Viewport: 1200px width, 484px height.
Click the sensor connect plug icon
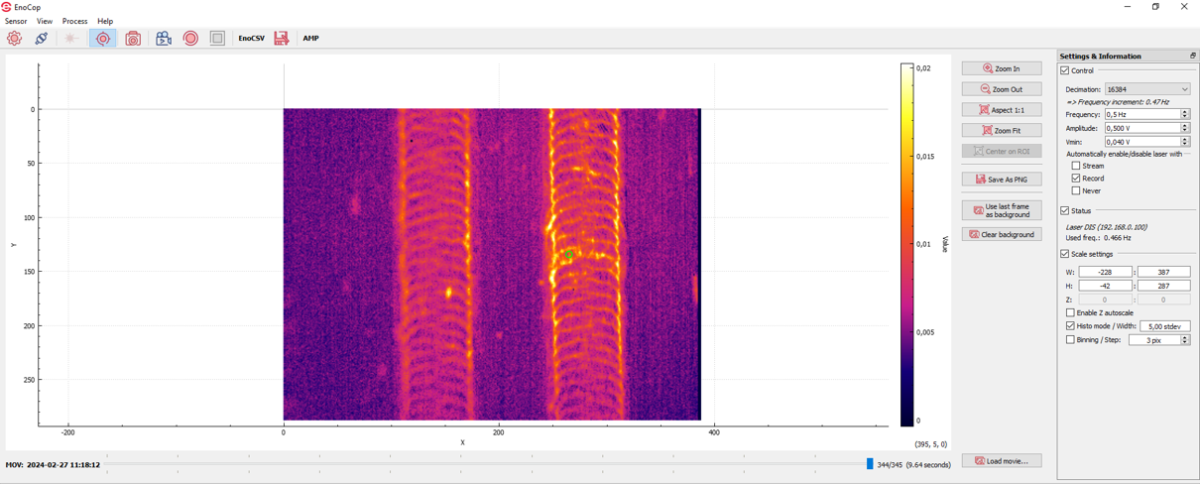pyautogui.click(x=41, y=38)
